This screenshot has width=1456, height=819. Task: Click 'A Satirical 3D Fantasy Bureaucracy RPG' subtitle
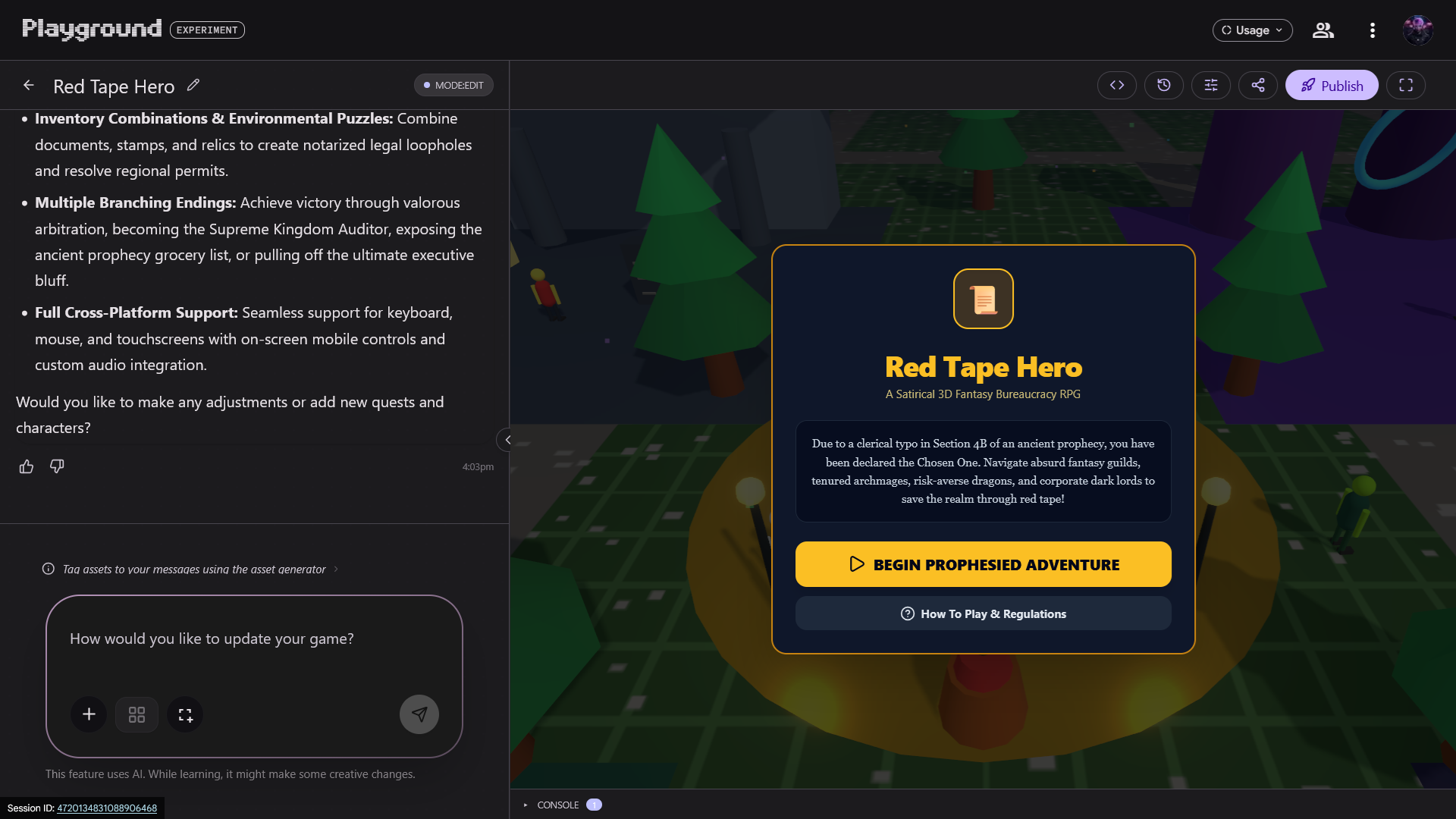pos(983,394)
